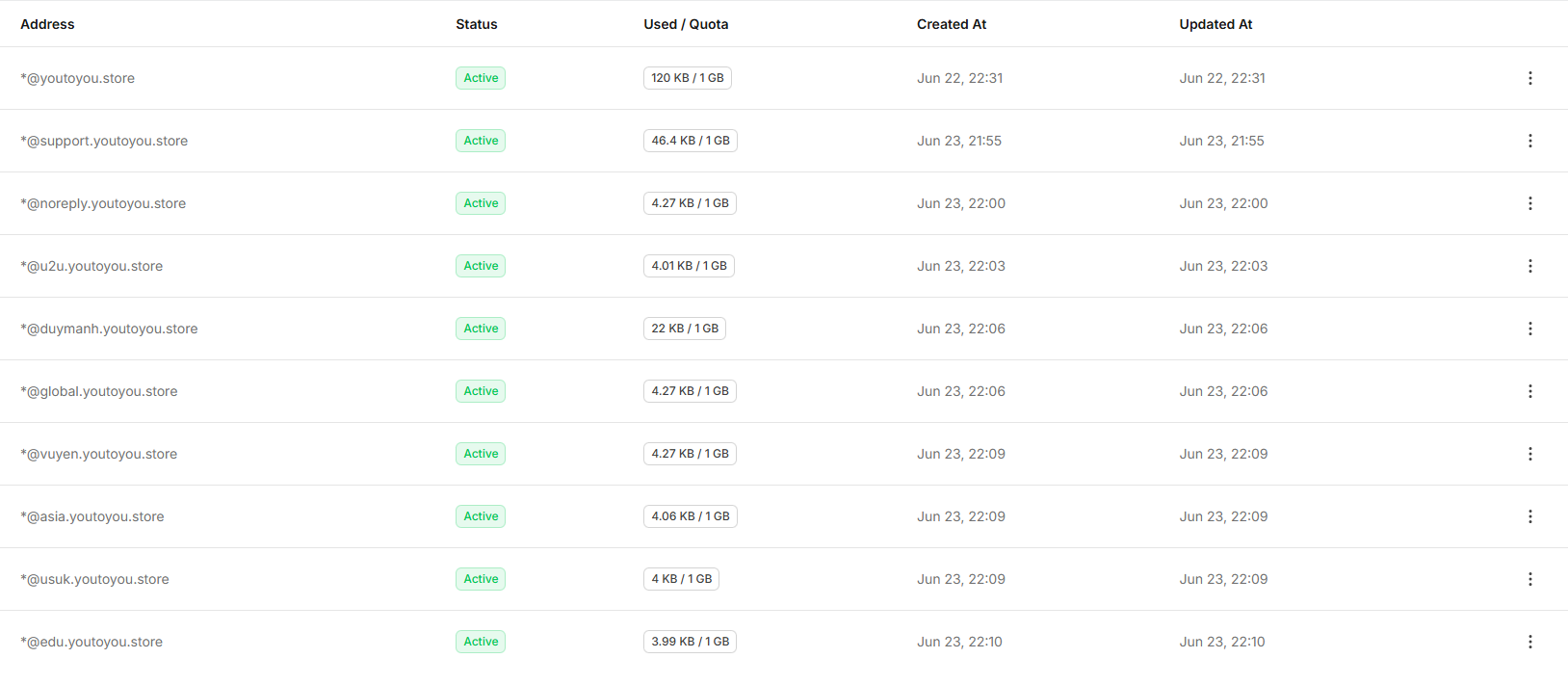Open more options for *@edu.youtoyou.store
The width and height of the screenshot is (1568, 685).
coord(1529,642)
